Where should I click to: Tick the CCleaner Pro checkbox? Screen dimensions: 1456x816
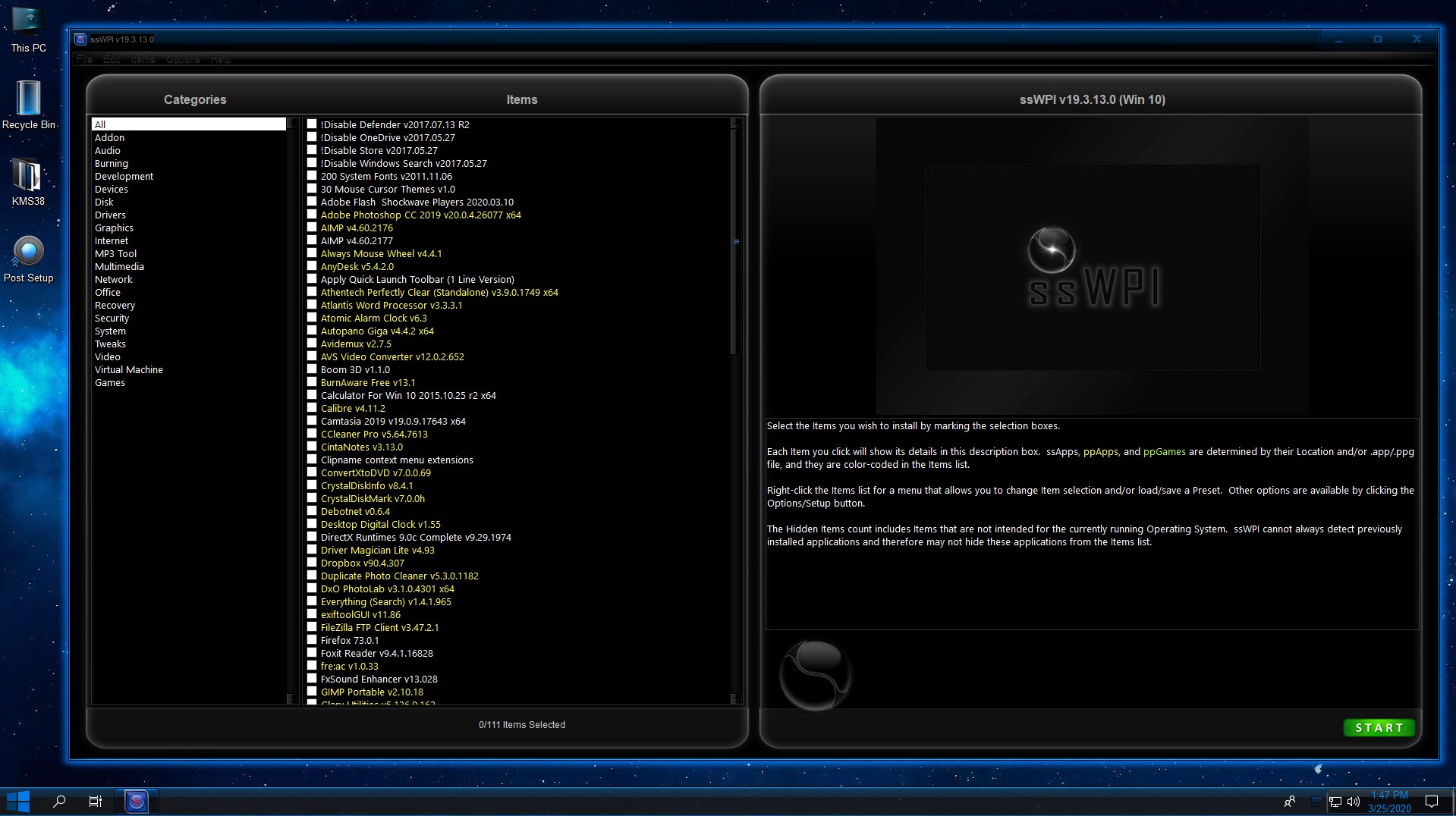pyautogui.click(x=312, y=434)
